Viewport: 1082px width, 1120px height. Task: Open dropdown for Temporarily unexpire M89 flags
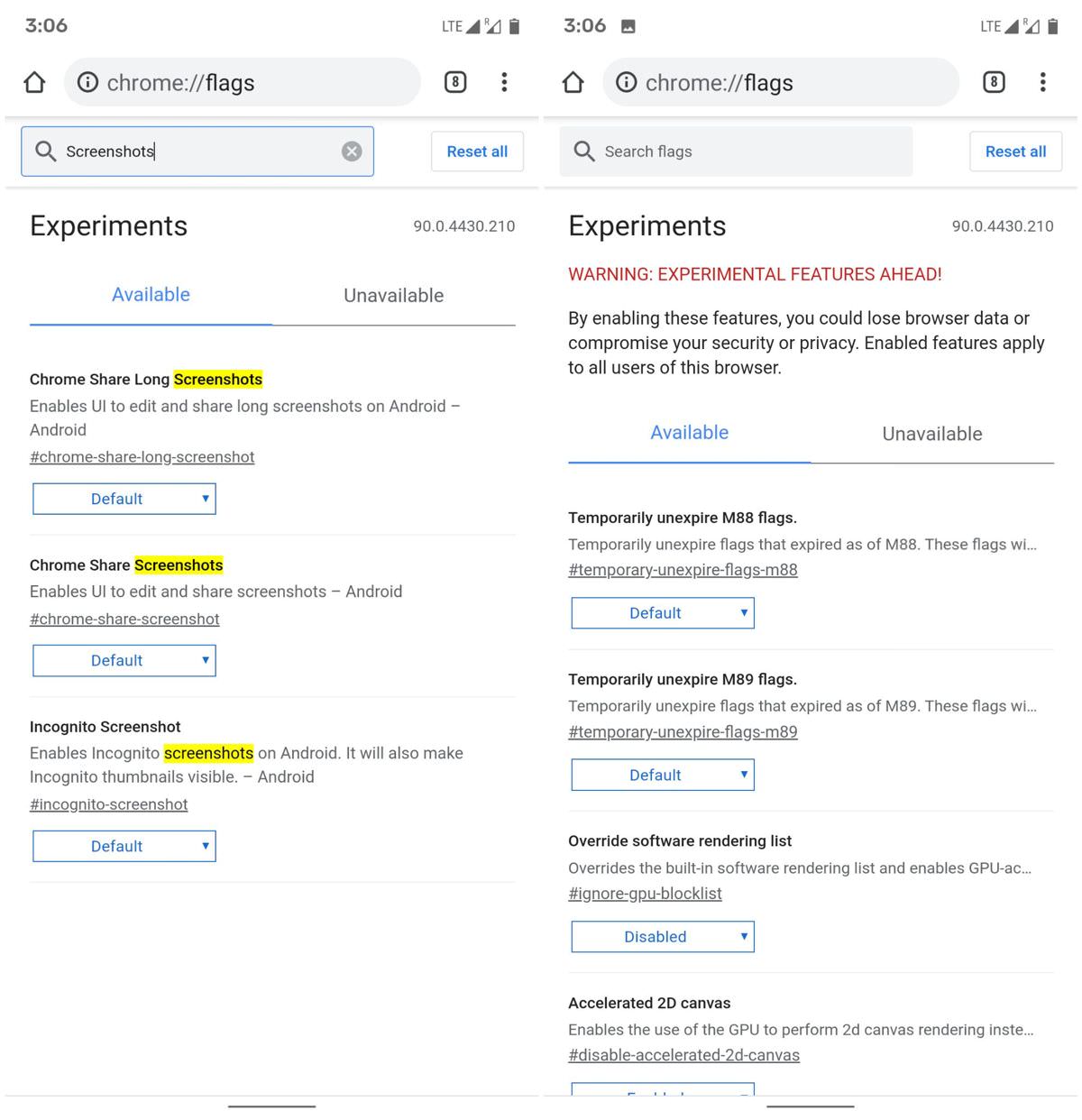663,775
